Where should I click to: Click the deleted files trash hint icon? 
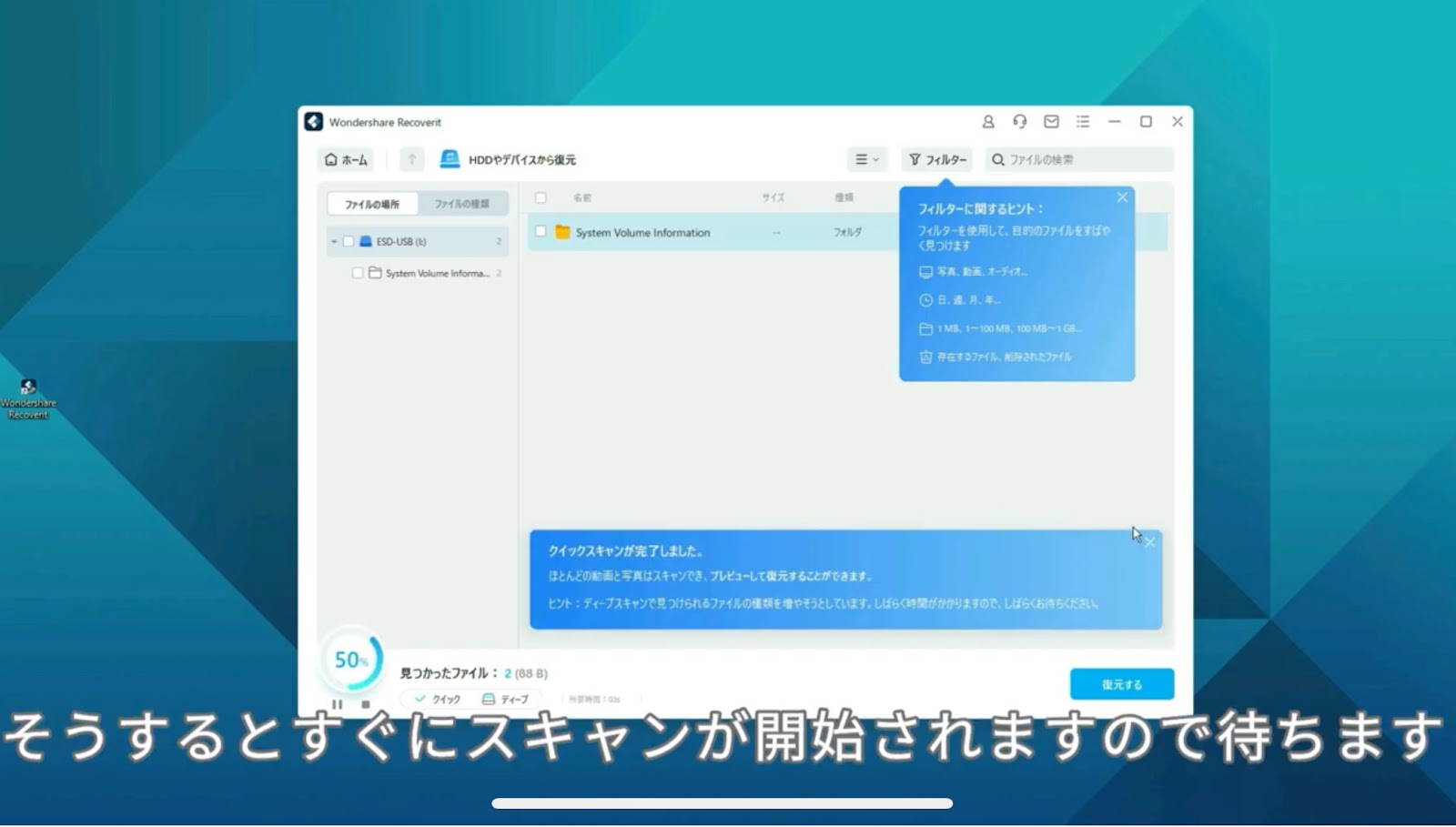(x=925, y=357)
